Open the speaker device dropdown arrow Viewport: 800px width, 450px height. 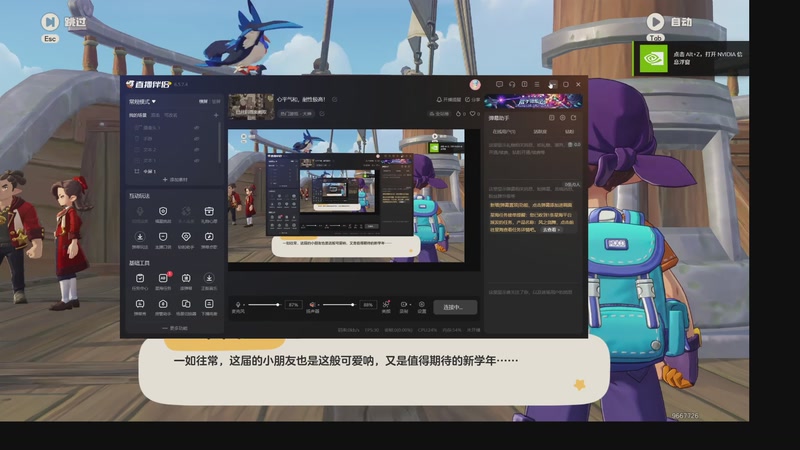coord(318,305)
